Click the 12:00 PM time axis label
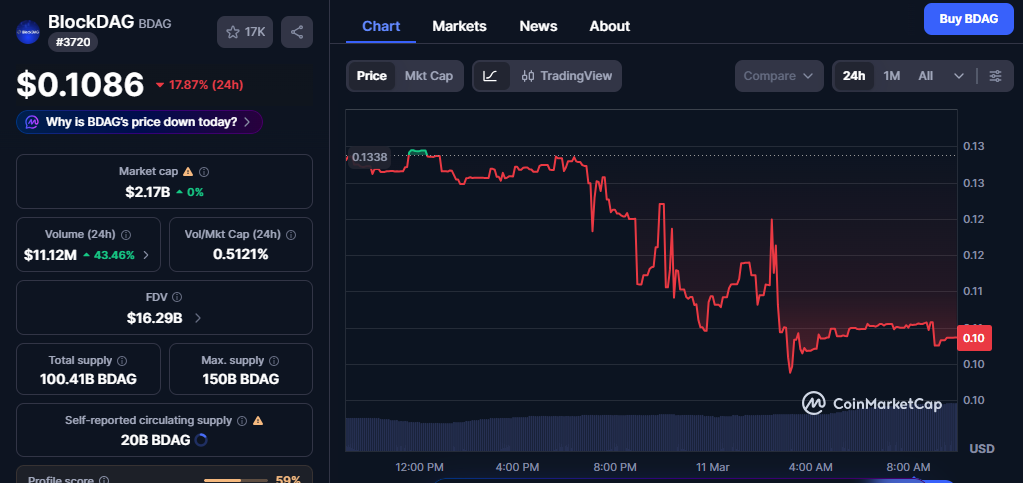This screenshot has width=1023, height=483. pos(420,467)
